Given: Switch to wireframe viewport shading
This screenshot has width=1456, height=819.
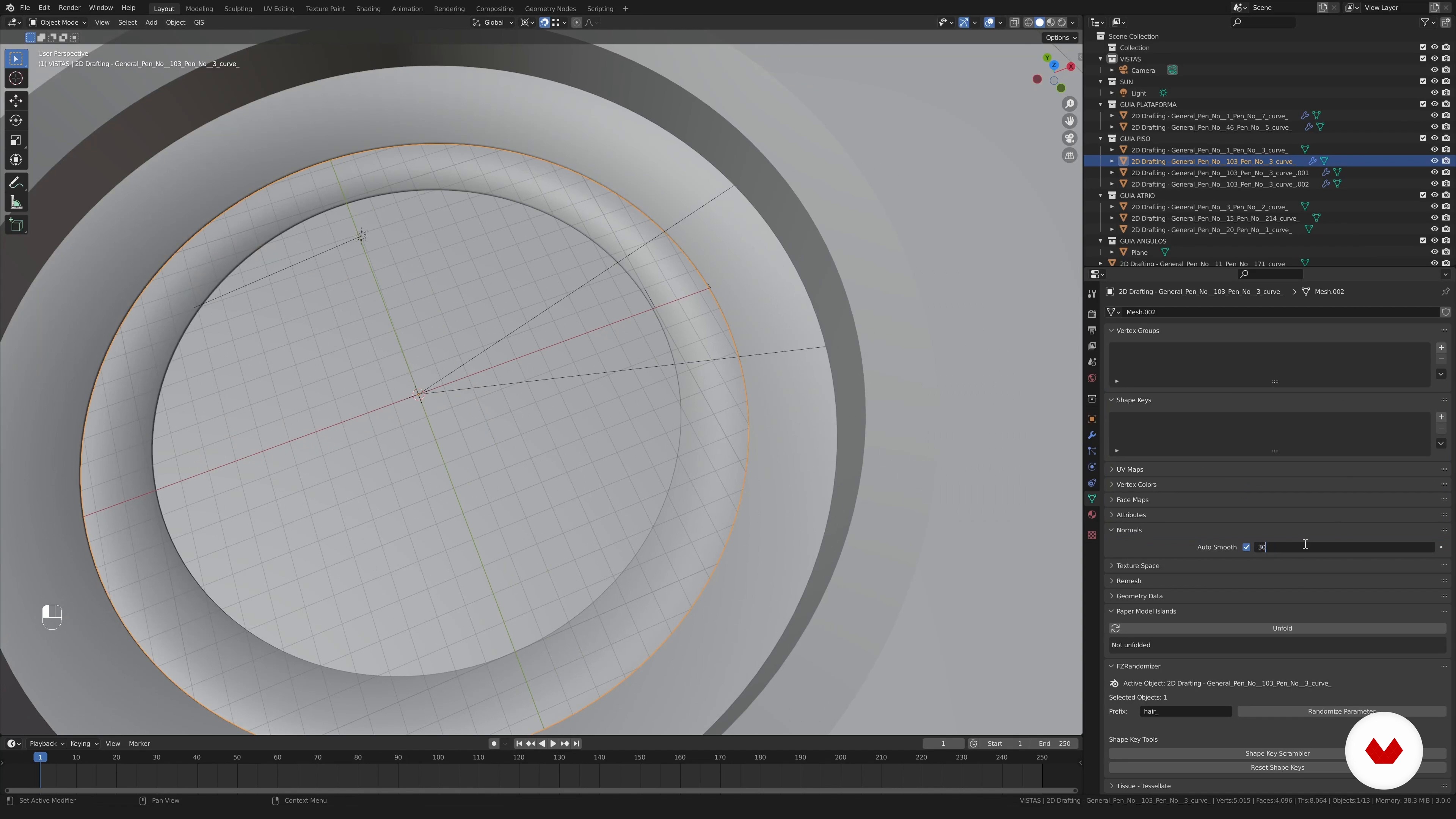Looking at the screenshot, I should [x=1029, y=23].
